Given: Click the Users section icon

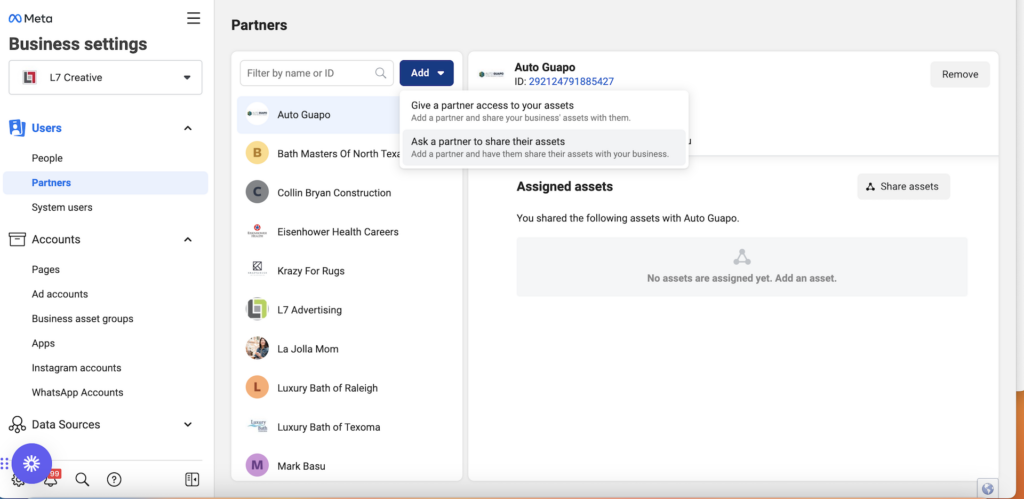Looking at the screenshot, I should [x=17, y=128].
